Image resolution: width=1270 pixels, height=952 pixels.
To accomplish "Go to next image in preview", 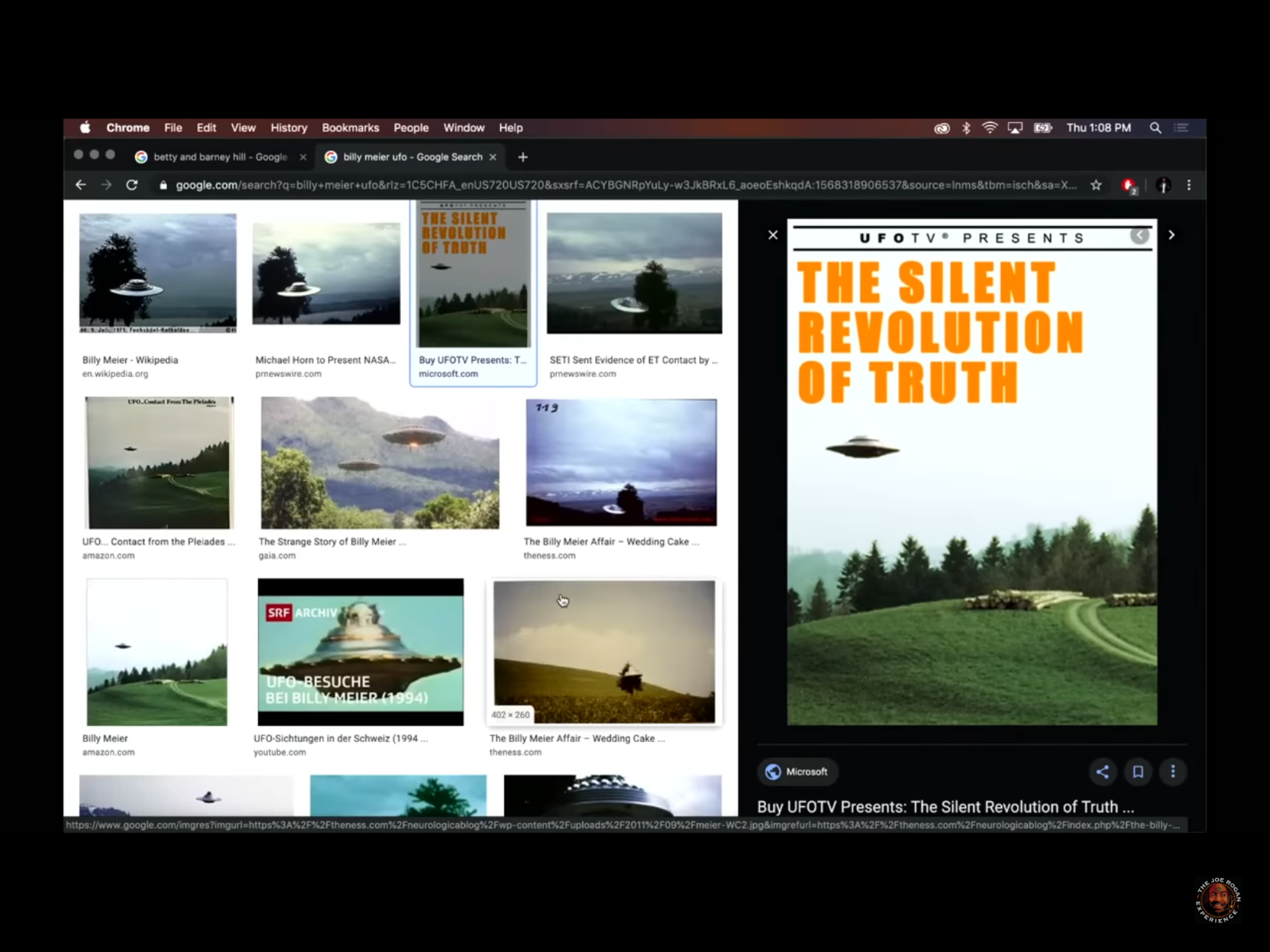I will [x=1171, y=235].
